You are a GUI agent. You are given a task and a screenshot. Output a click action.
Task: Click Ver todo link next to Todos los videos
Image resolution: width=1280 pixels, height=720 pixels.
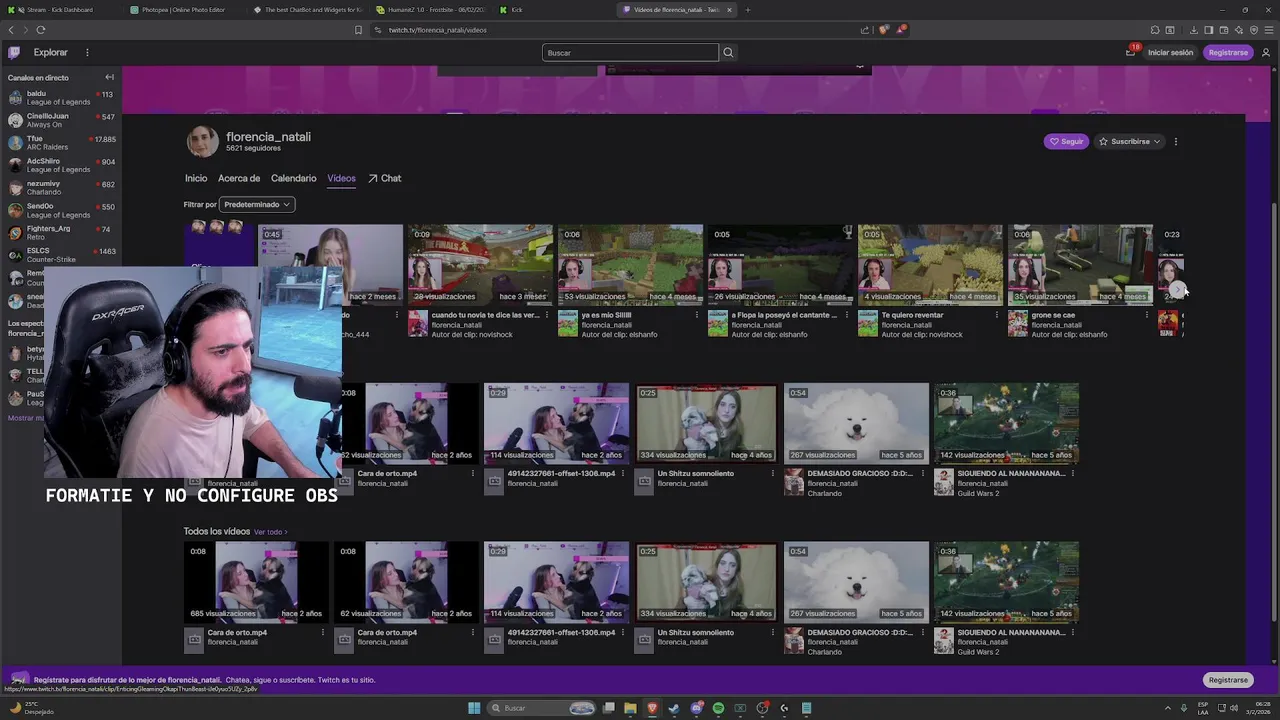(x=270, y=532)
